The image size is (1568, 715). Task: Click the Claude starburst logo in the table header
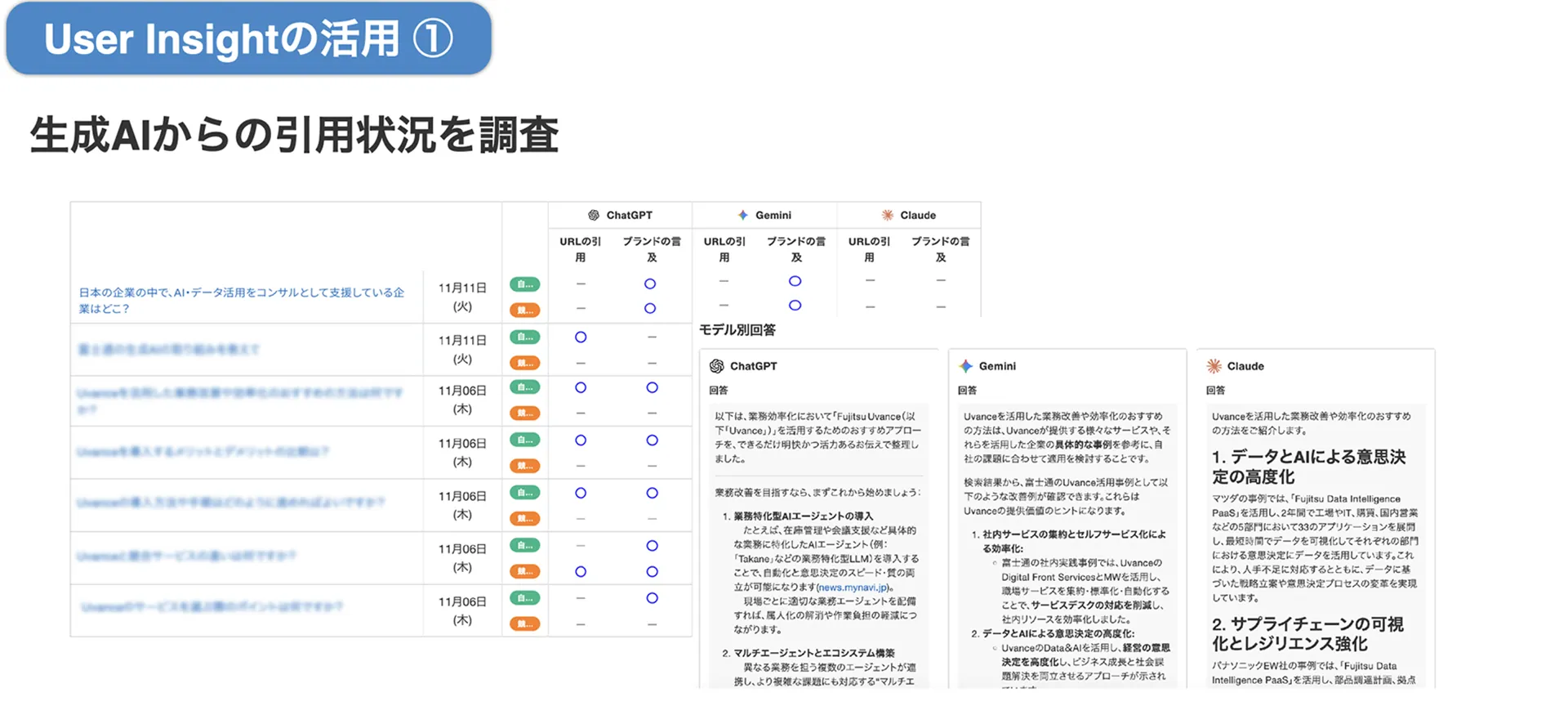click(x=887, y=215)
